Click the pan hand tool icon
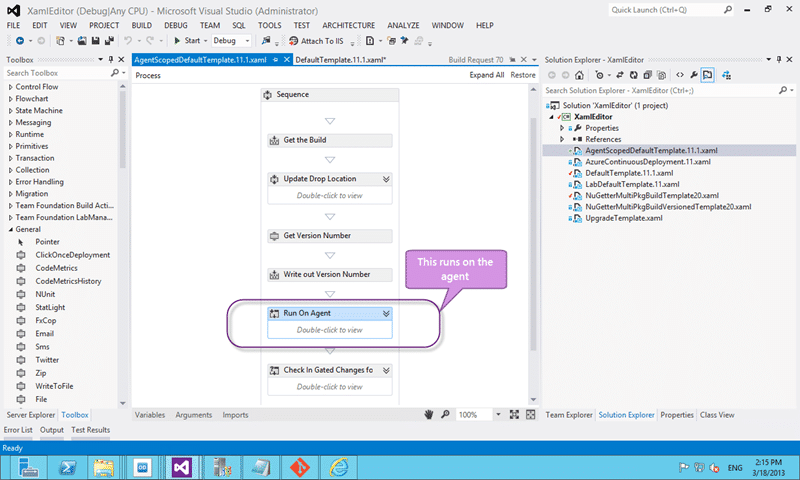The image size is (800, 480). tap(429, 415)
